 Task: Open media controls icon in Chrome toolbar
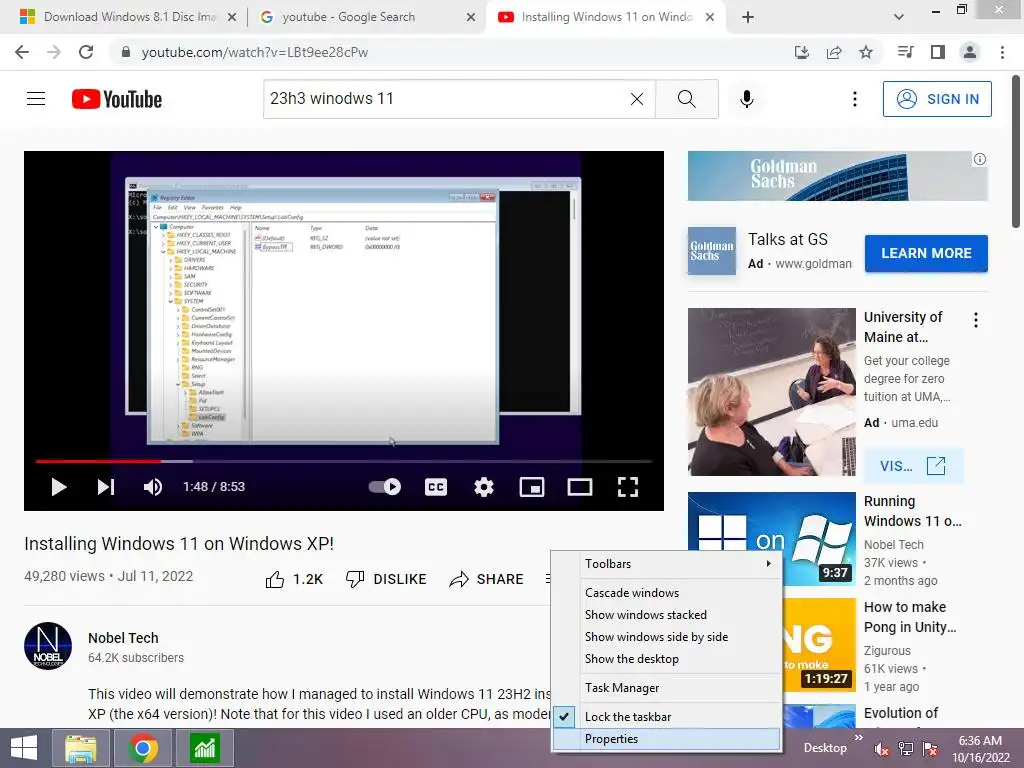[x=905, y=52]
